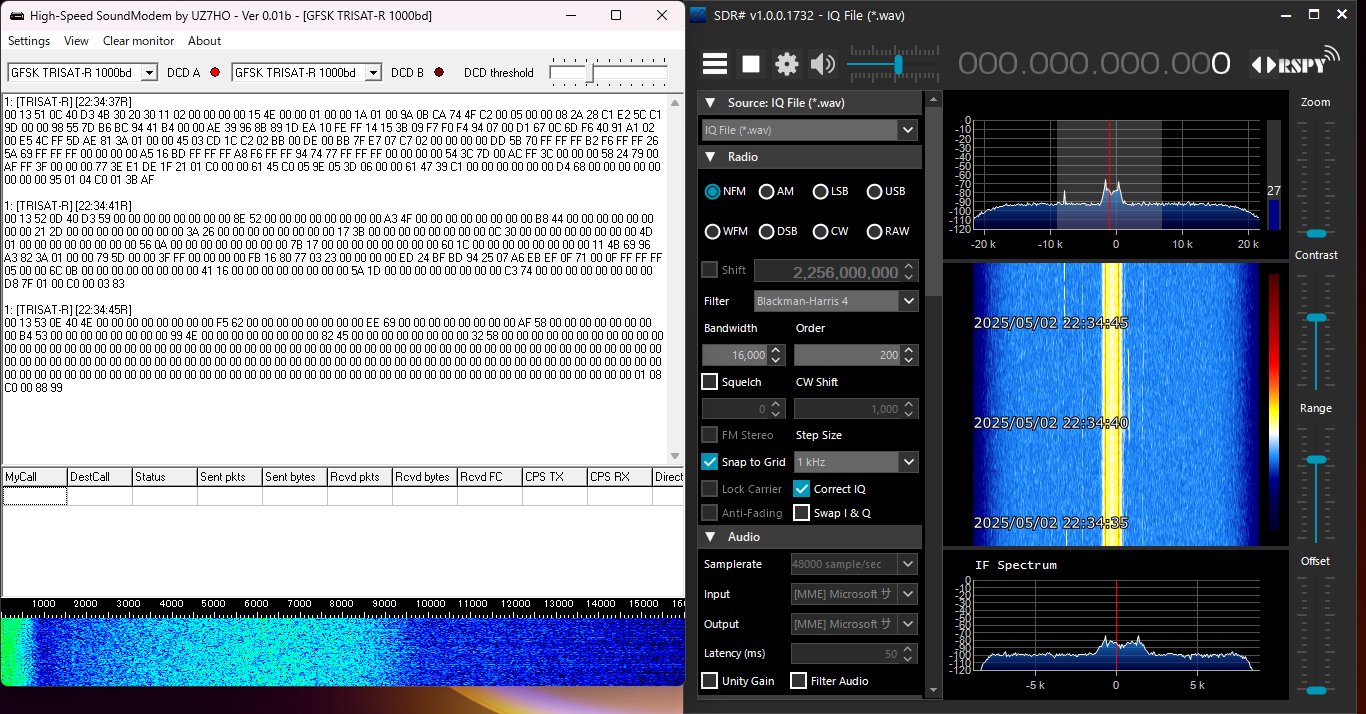Click the Sent bytes column header
The width and height of the screenshot is (1366, 714).
[x=295, y=477]
